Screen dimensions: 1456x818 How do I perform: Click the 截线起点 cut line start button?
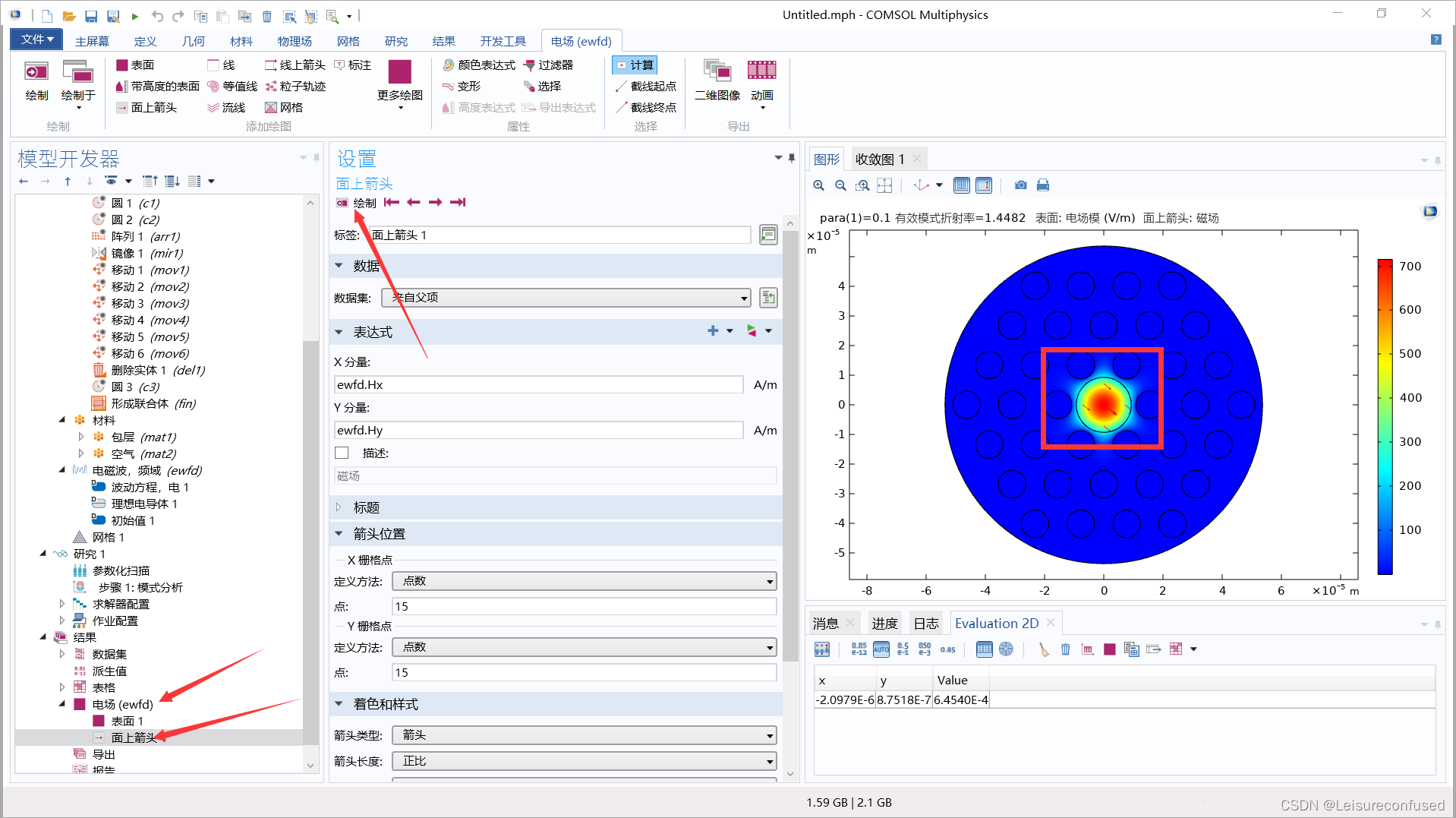[646, 87]
